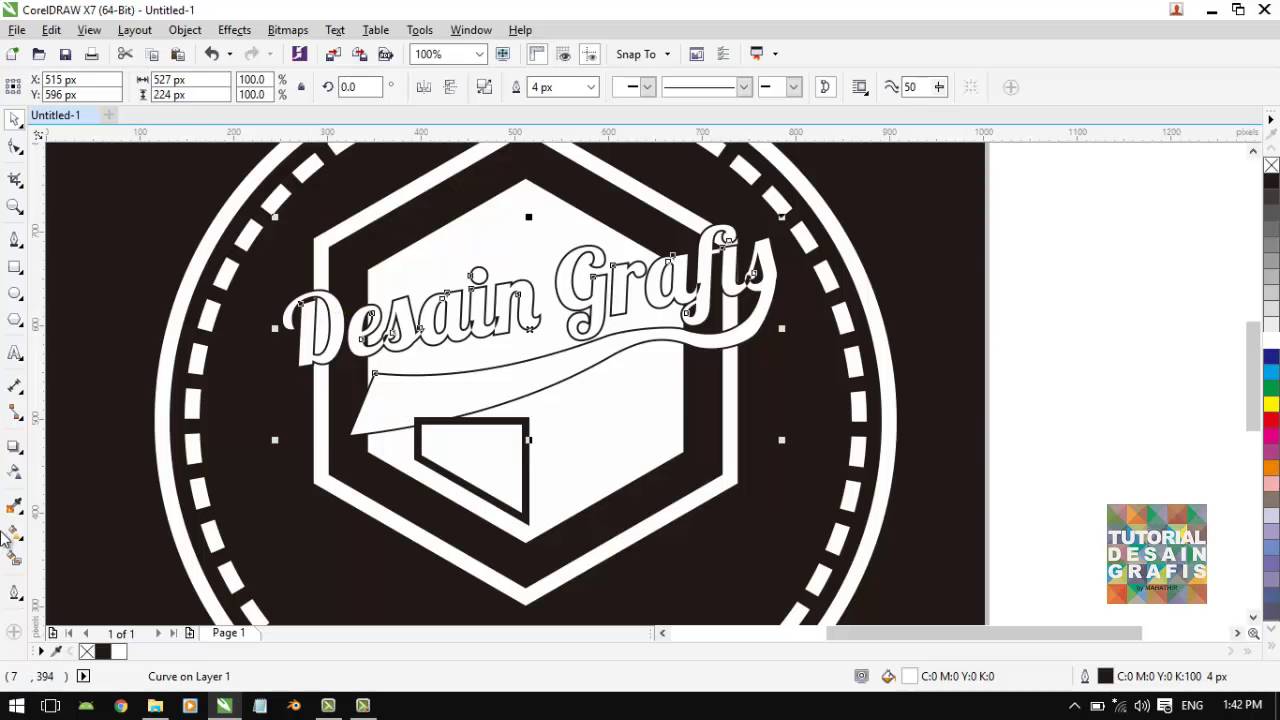Click the Print icon

pos(91,54)
